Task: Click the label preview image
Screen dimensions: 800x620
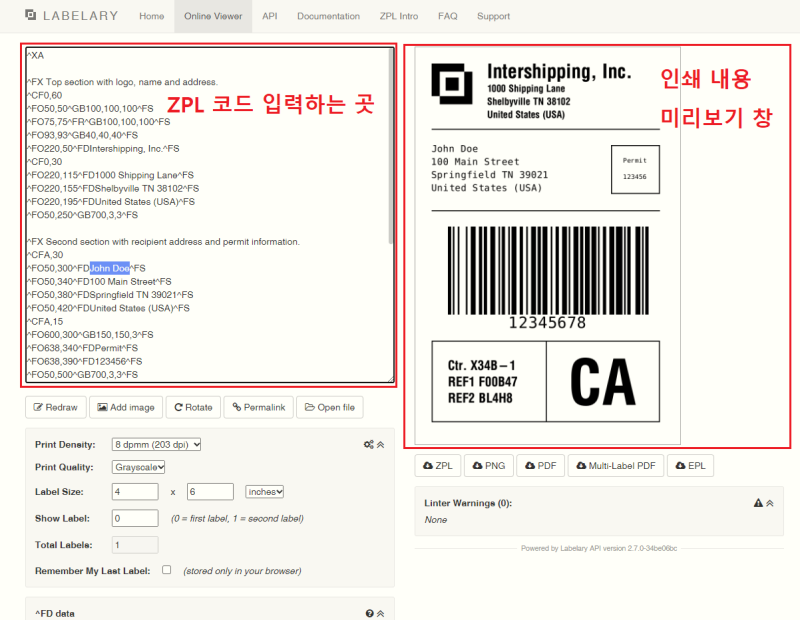Action: [x=547, y=246]
